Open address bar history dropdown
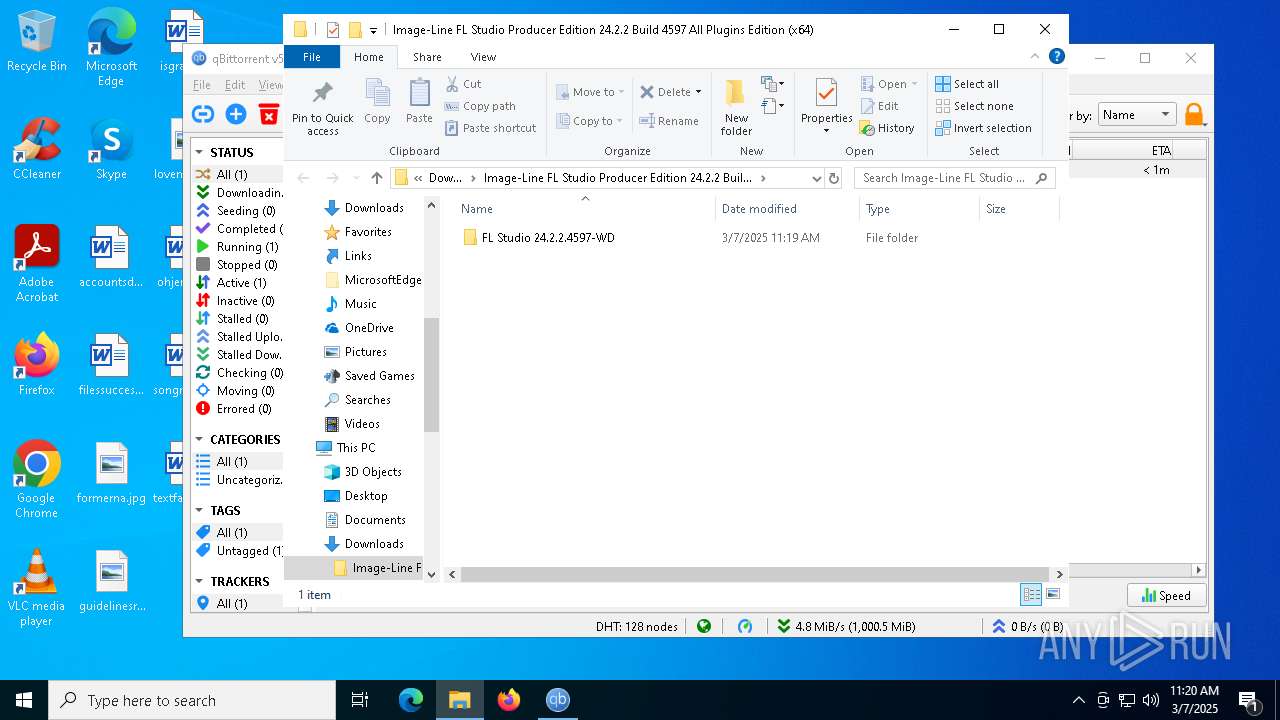Screen dimensions: 1280x720 pyautogui.click(x=817, y=178)
